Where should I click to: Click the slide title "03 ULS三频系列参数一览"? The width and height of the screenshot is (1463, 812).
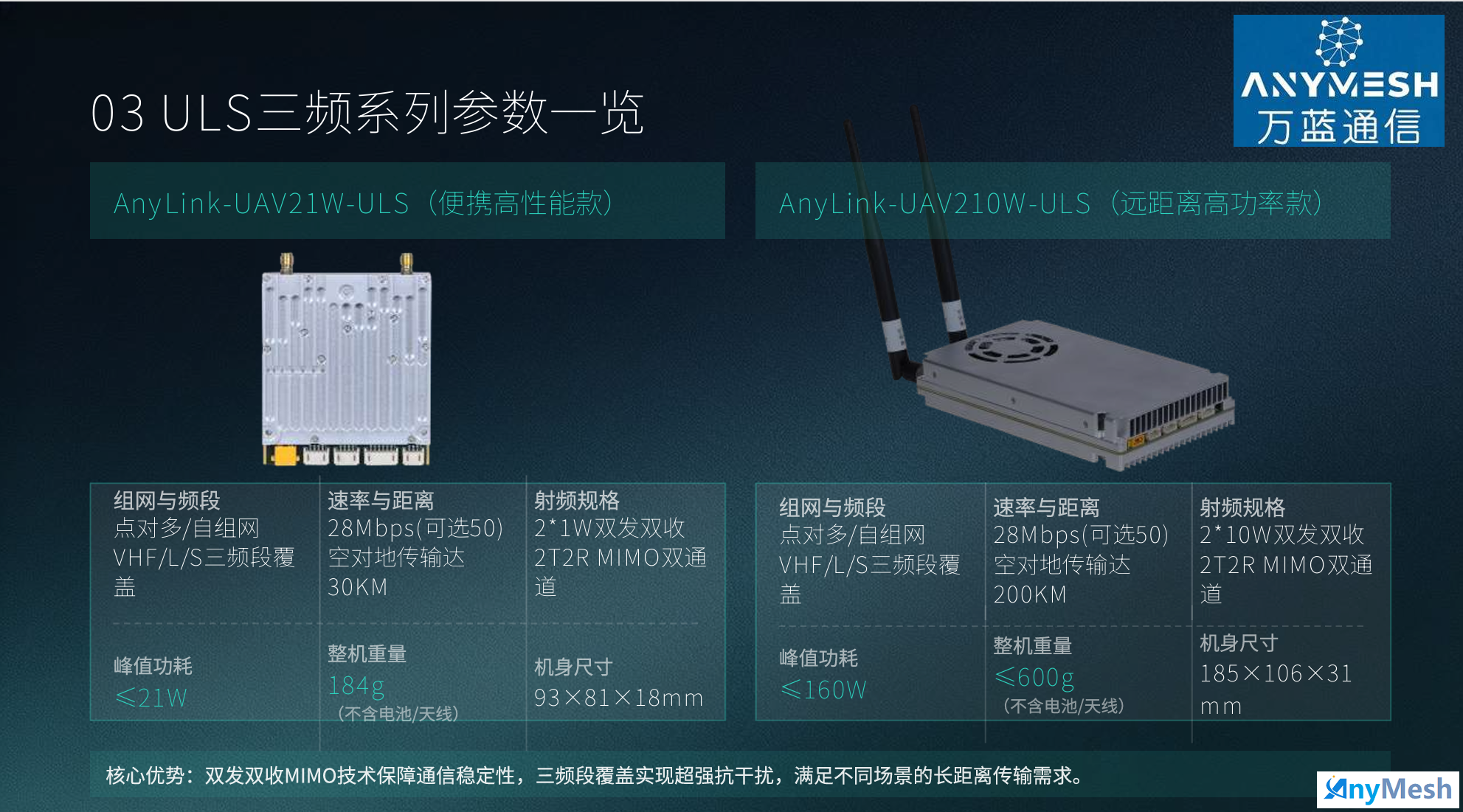[x=367, y=113]
